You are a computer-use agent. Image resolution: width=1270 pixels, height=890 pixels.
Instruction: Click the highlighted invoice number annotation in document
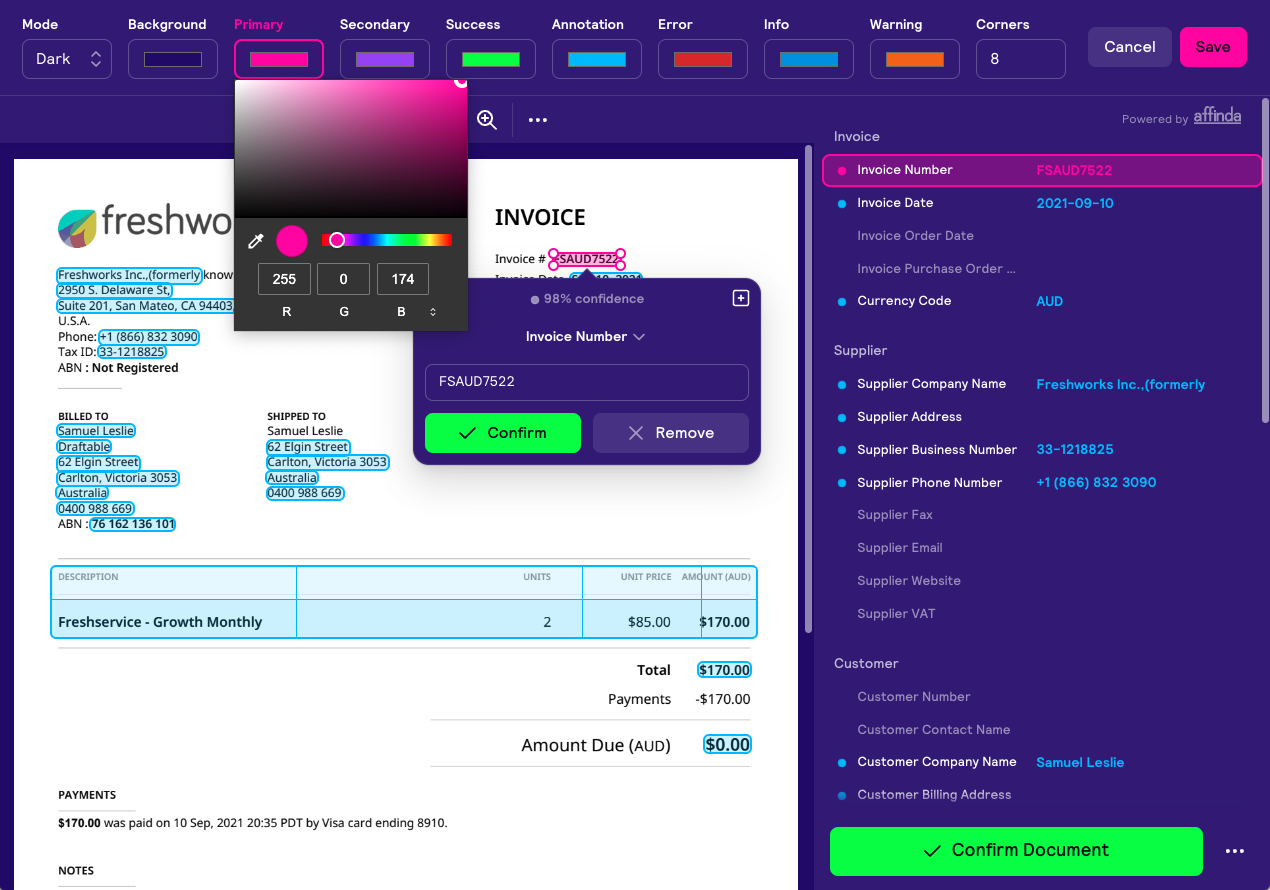[587, 259]
